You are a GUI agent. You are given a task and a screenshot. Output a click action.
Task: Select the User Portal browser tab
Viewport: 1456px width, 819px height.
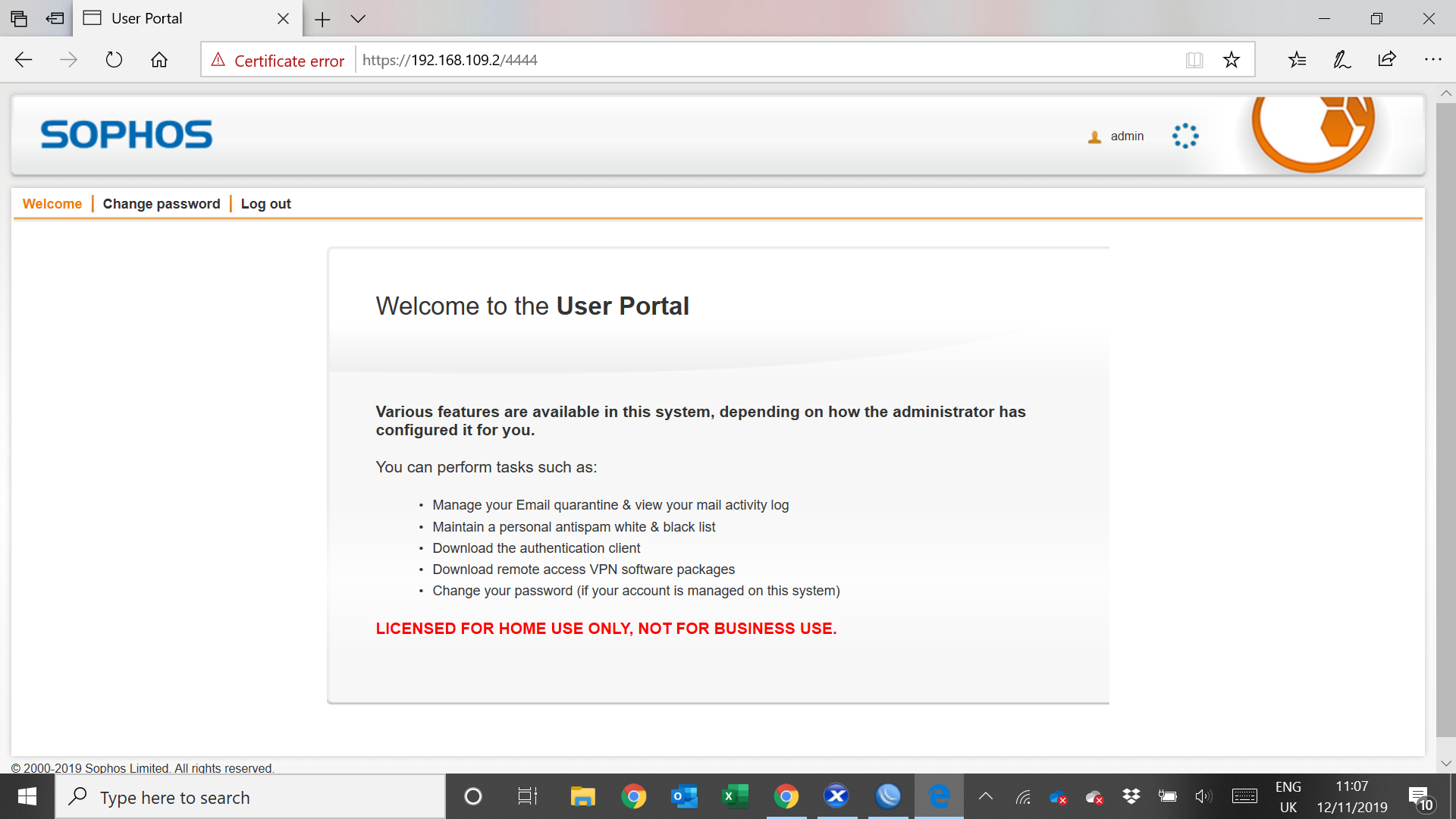(x=187, y=19)
